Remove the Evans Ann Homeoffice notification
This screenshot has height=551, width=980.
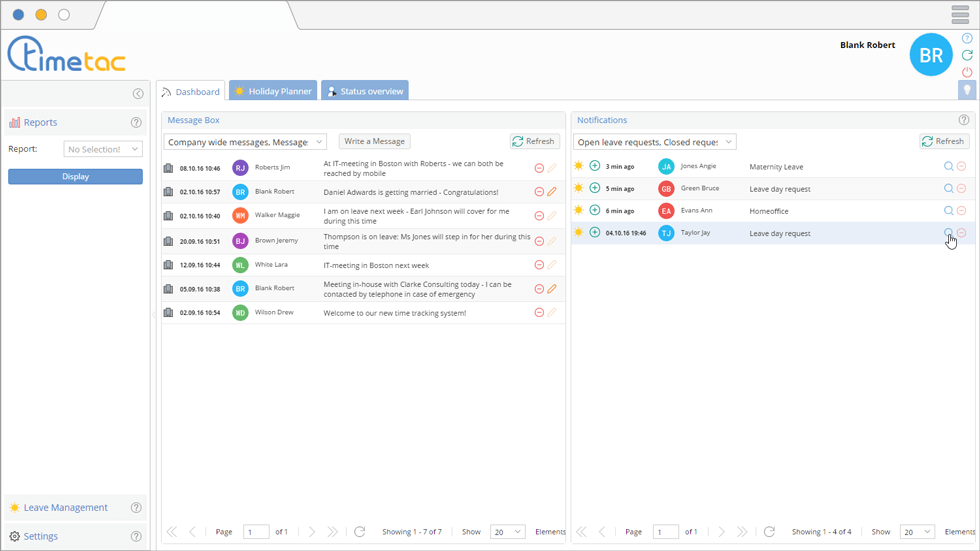click(961, 211)
